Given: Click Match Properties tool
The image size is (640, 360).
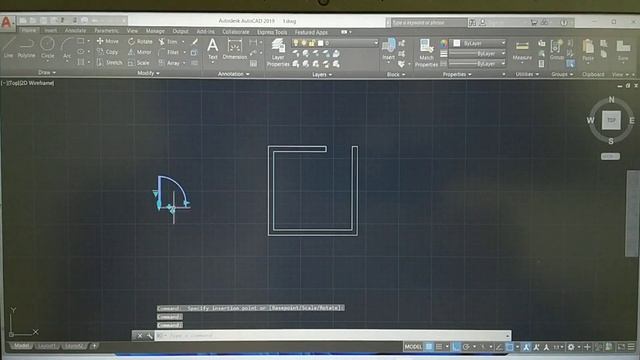Looking at the screenshot, I should (426, 53).
